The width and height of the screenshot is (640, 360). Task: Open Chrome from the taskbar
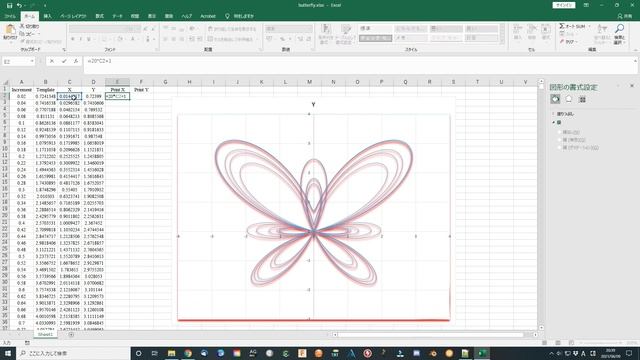point(188,353)
